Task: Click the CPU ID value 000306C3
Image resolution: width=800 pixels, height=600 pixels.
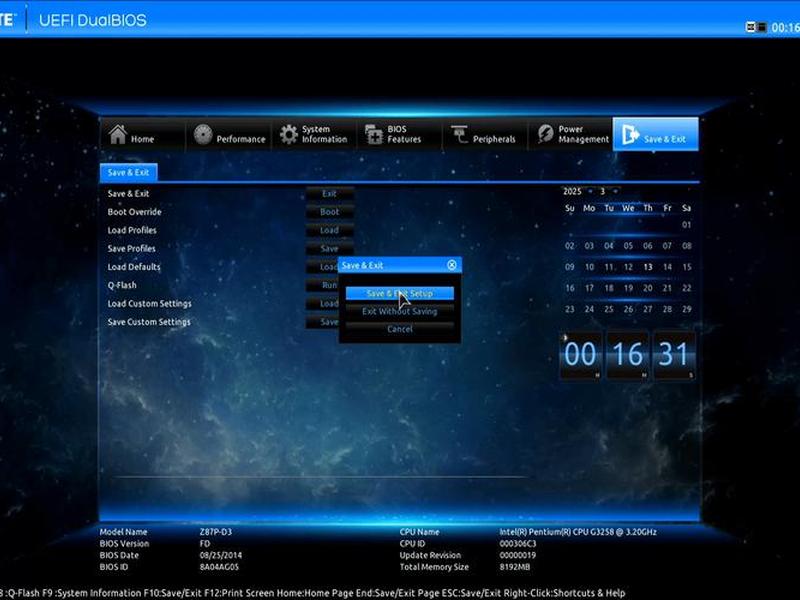Action: 518,543
